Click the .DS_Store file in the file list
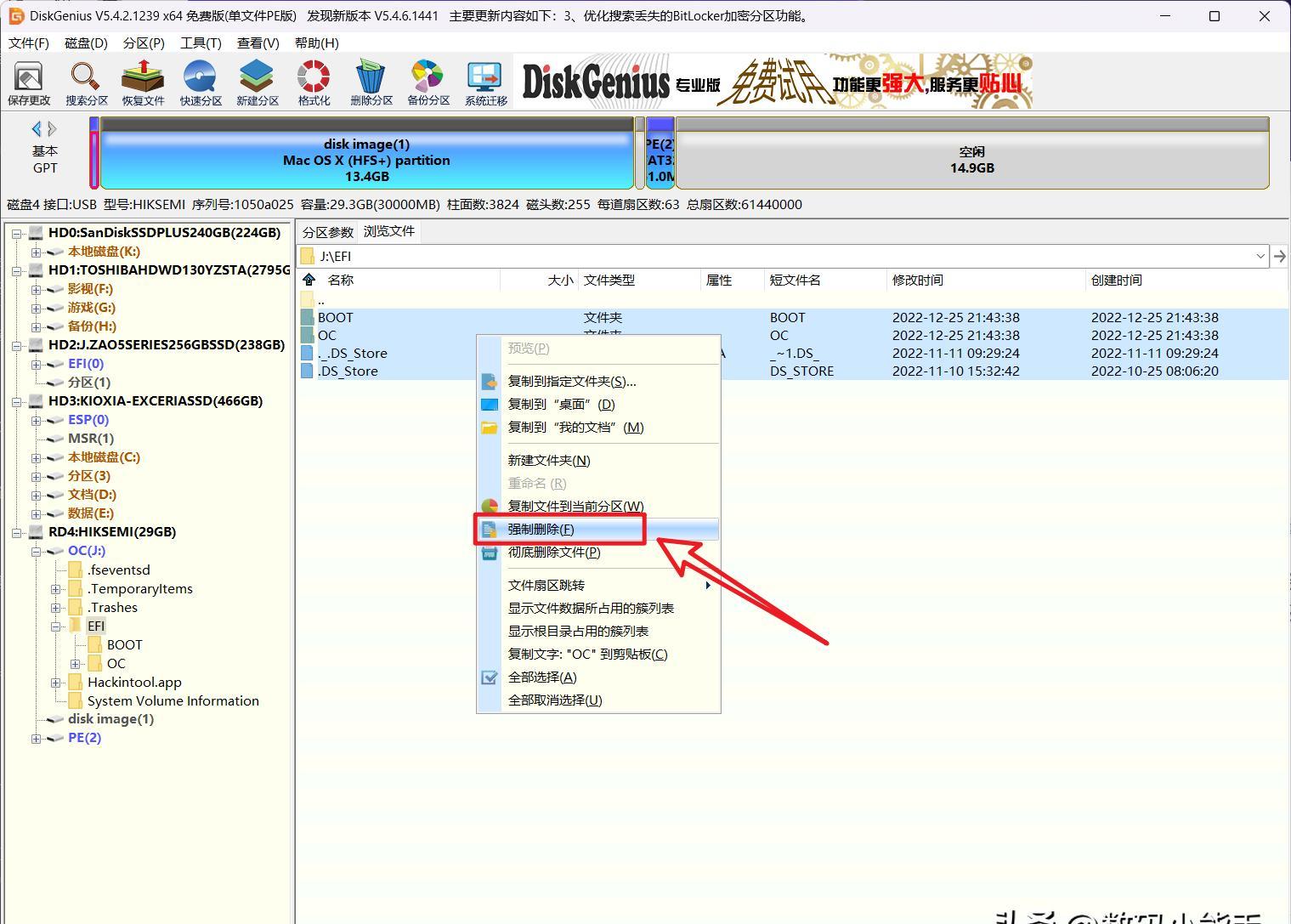Screen dimensions: 1291x924 (x=792, y=371)
